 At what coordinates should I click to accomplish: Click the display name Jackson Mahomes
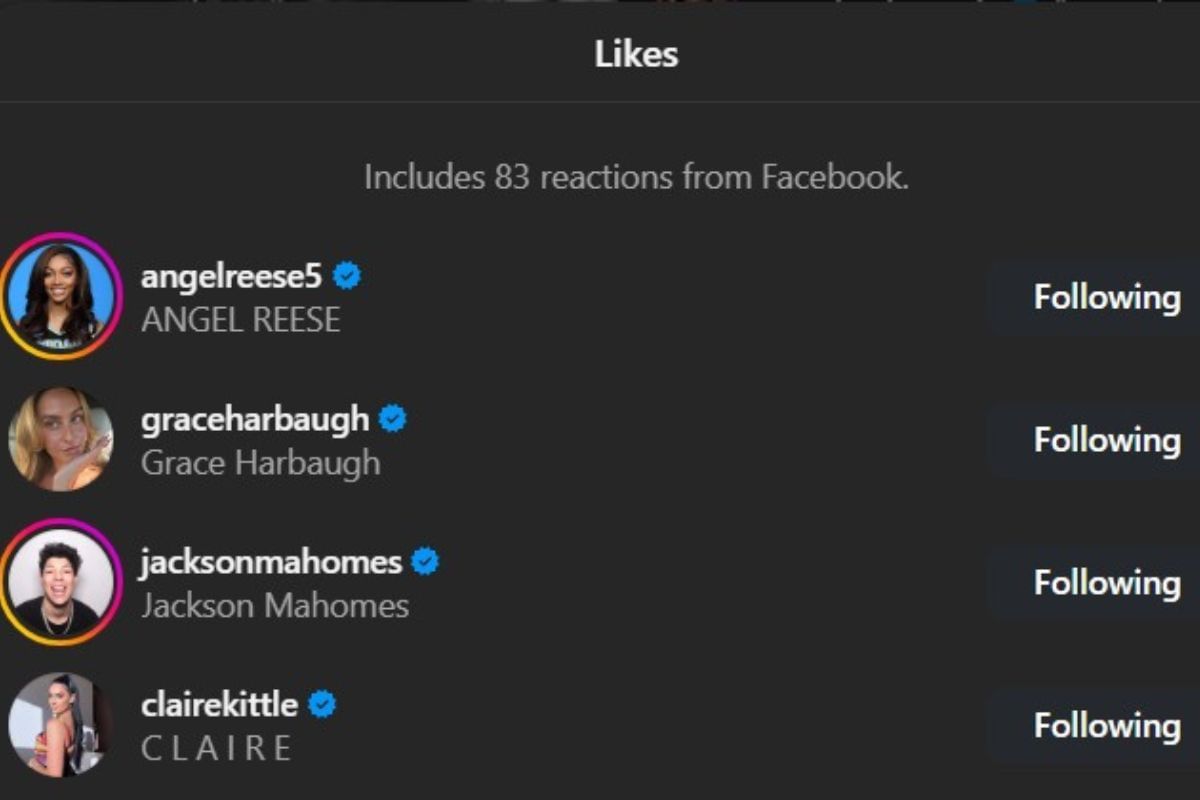tap(275, 606)
